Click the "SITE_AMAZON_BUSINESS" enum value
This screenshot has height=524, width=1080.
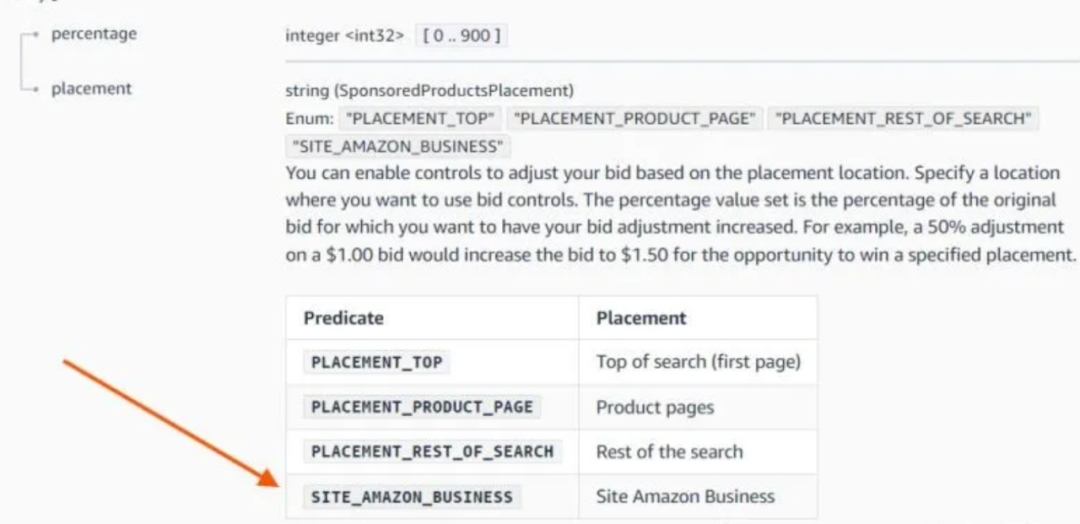398,147
